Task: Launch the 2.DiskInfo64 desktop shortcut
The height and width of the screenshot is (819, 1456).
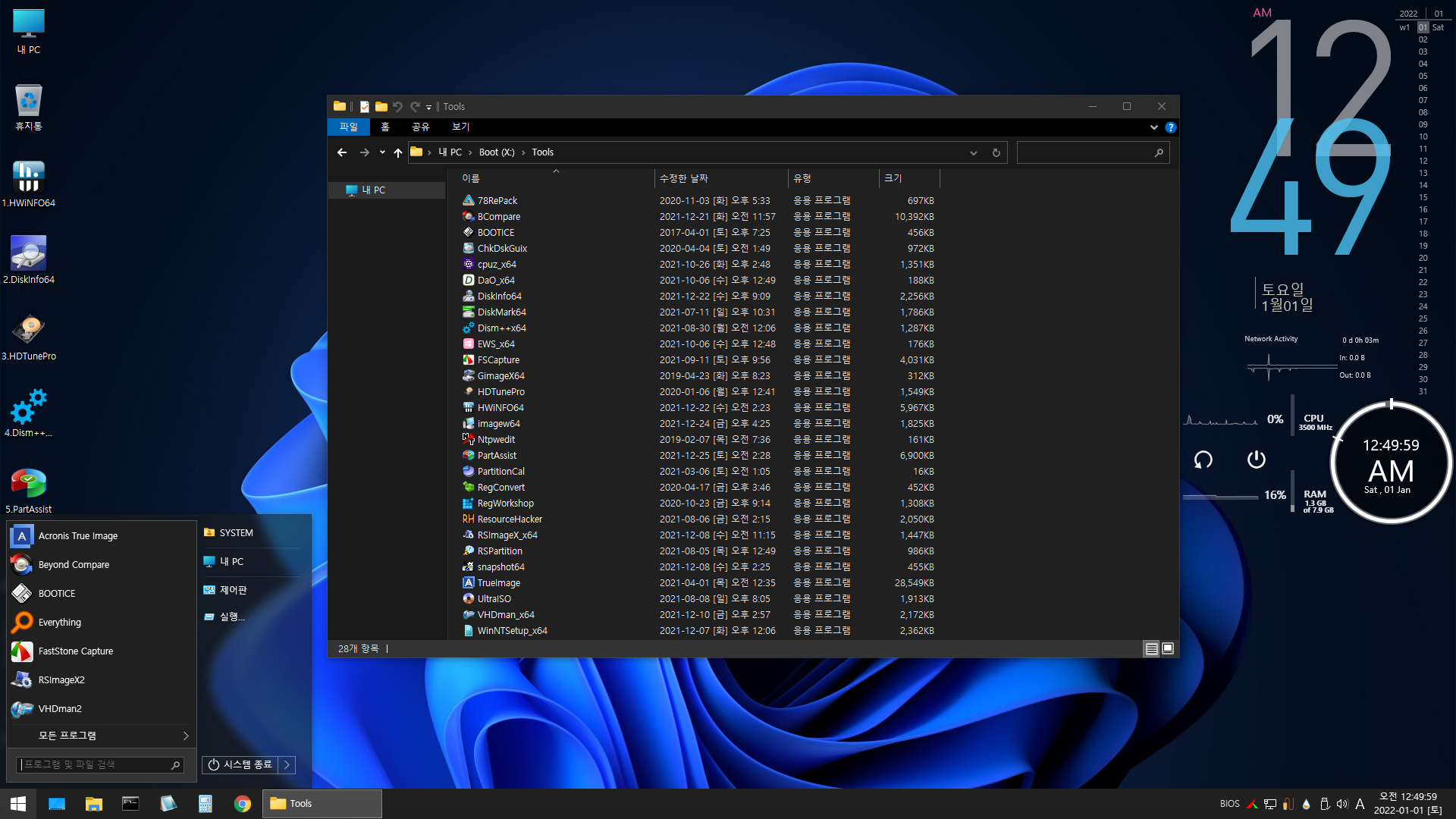Action: point(29,261)
